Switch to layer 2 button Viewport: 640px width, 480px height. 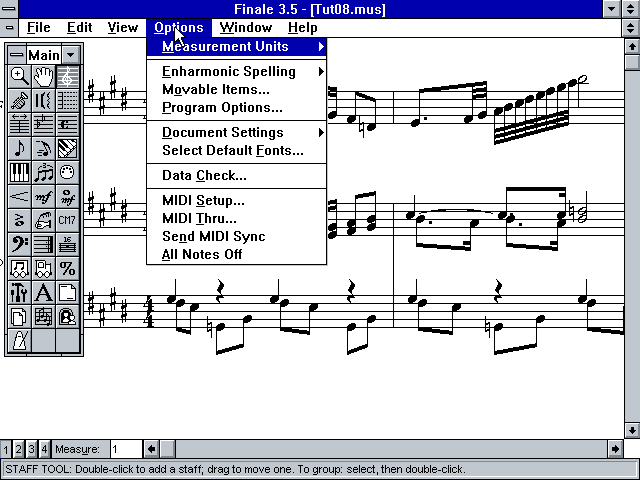click(x=18, y=449)
